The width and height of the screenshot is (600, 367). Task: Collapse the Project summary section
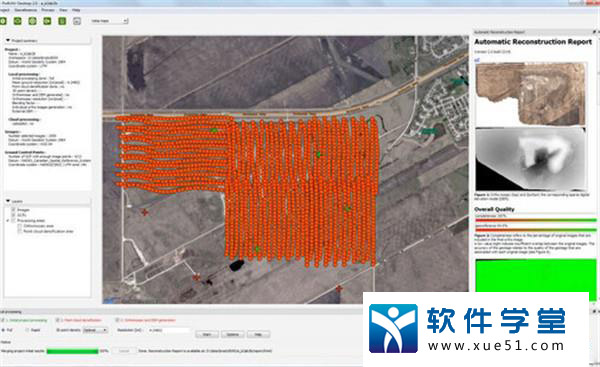(x=8, y=40)
